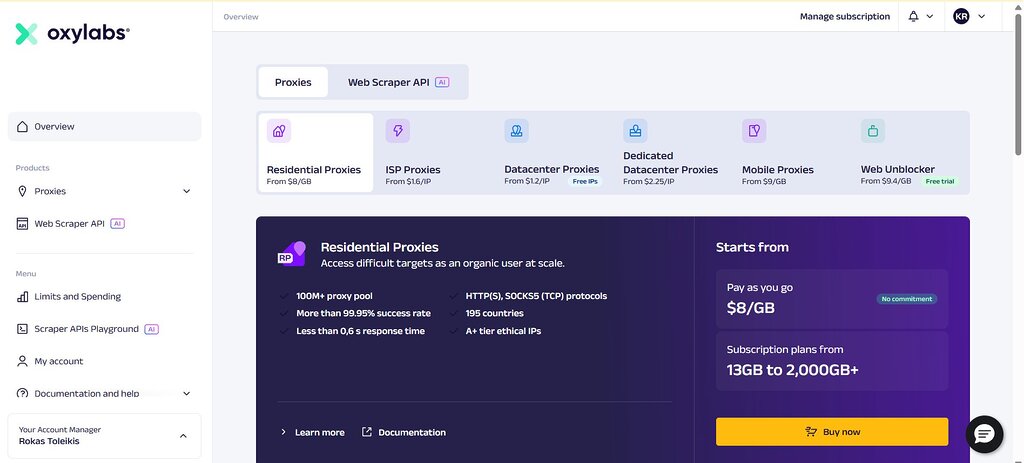Image resolution: width=1024 pixels, height=463 pixels.
Task: Click the My account person icon
Action: pyautogui.click(x=22, y=361)
